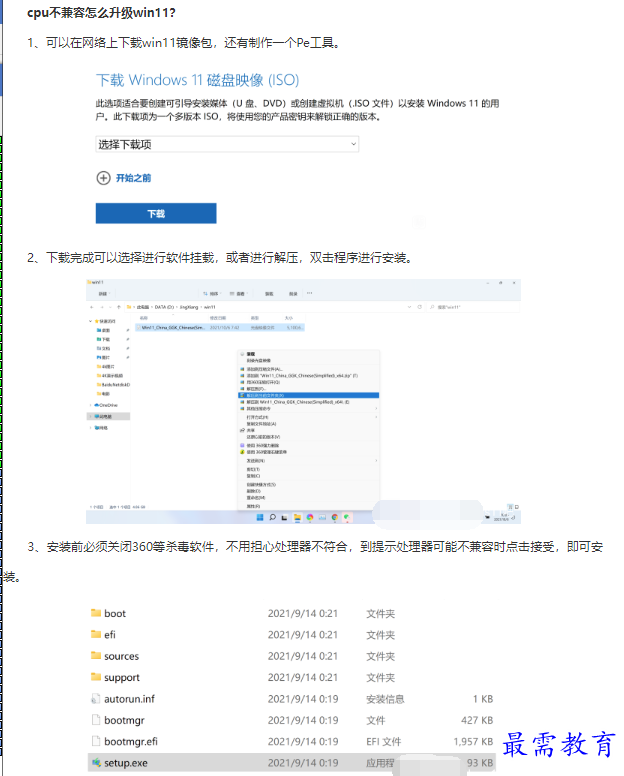
Task: Click the Search magnifier in embedded taskbar
Action: [272, 518]
